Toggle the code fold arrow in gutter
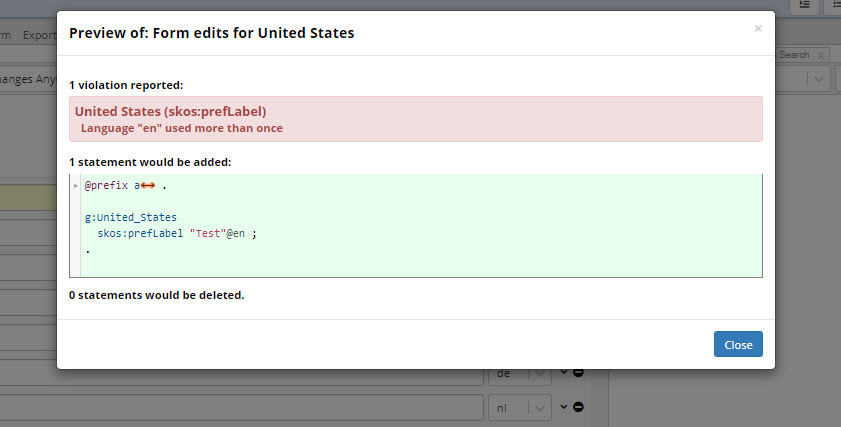The image size is (841, 427). [x=76, y=186]
